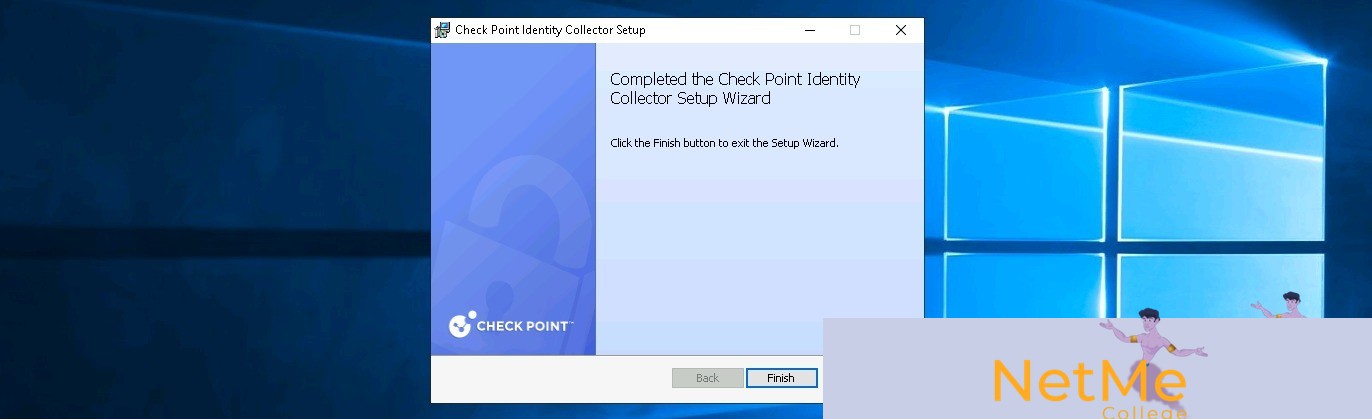Click the disabled maximize button in title bar

(x=854, y=30)
